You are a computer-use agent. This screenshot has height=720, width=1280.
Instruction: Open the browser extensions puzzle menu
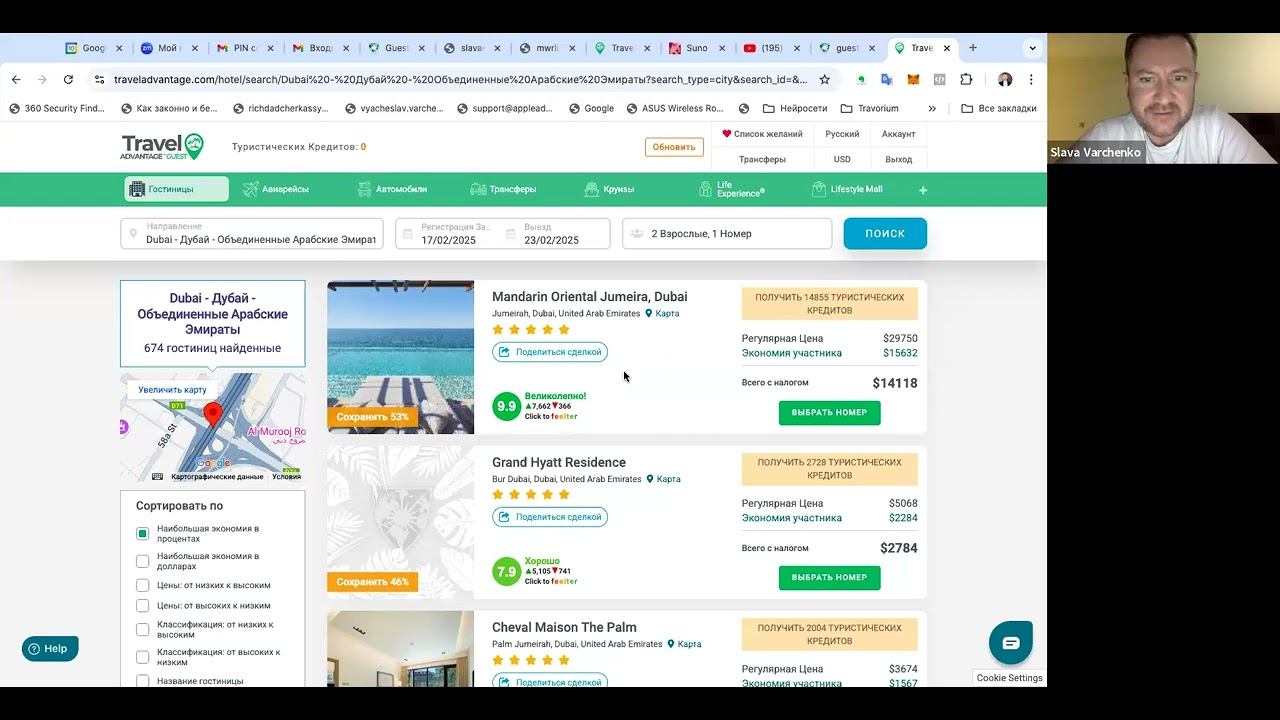click(x=966, y=79)
